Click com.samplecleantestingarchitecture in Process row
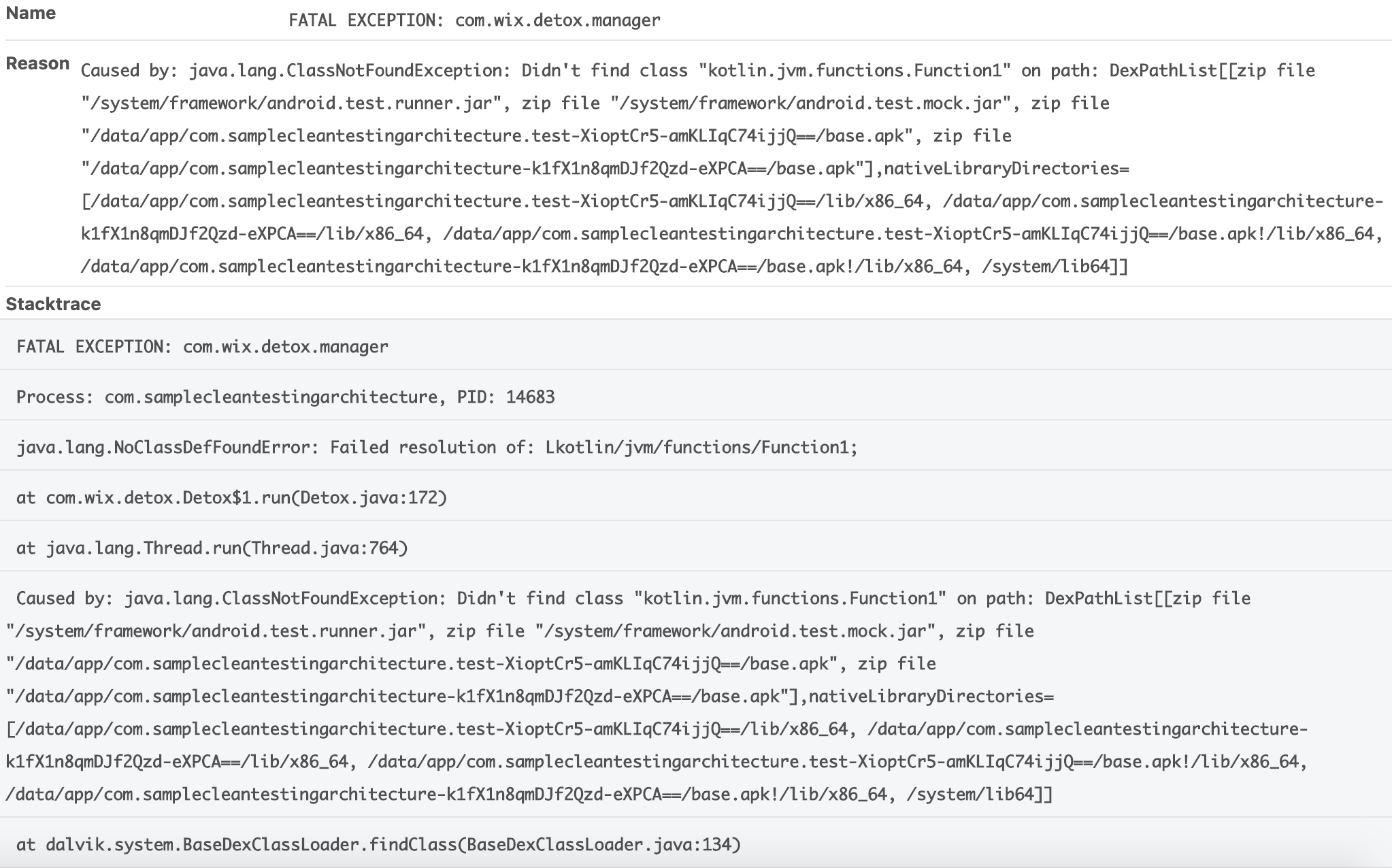This screenshot has width=1392, height=868. click(x=270, y=397)
